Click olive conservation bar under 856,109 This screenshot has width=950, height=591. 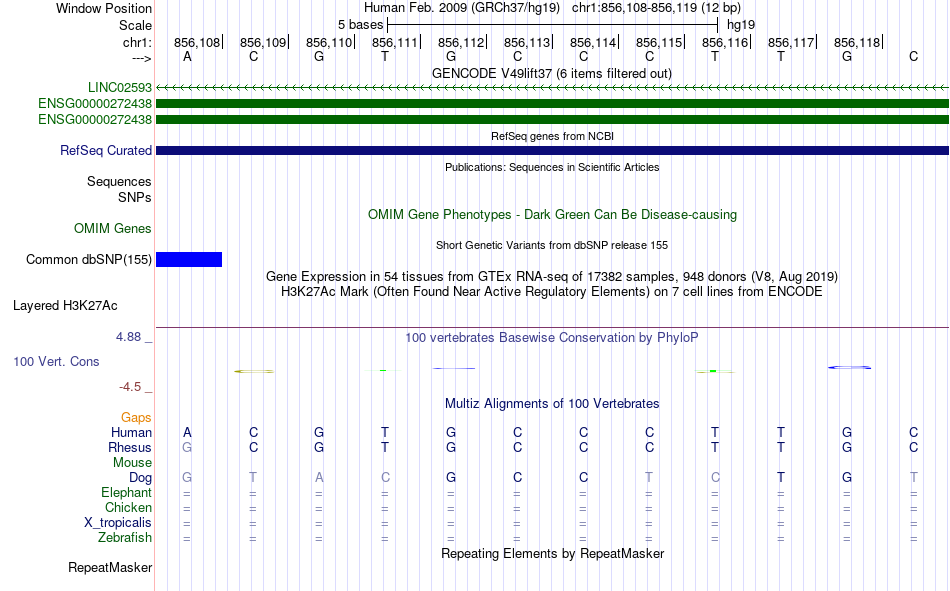254,371
